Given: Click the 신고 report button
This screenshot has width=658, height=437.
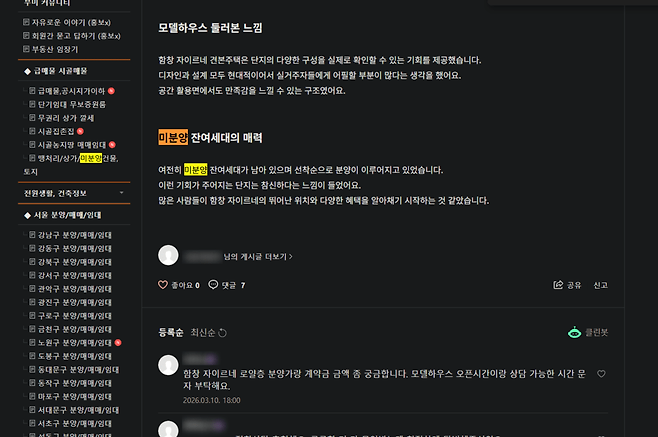Looking at the screenshot, I should [601, 285].
